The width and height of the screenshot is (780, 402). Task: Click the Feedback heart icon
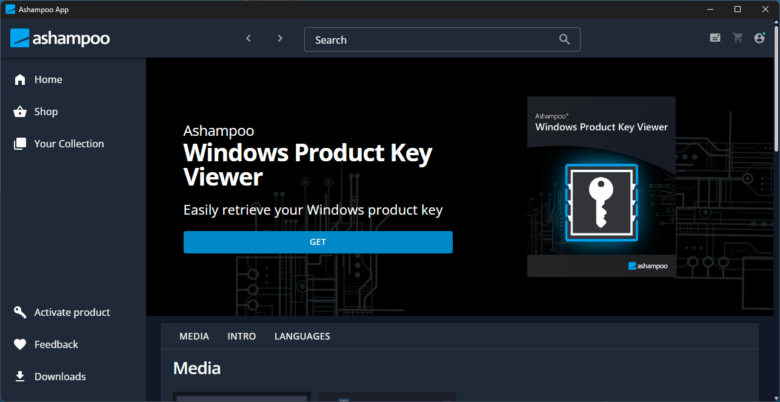[20, 344]
